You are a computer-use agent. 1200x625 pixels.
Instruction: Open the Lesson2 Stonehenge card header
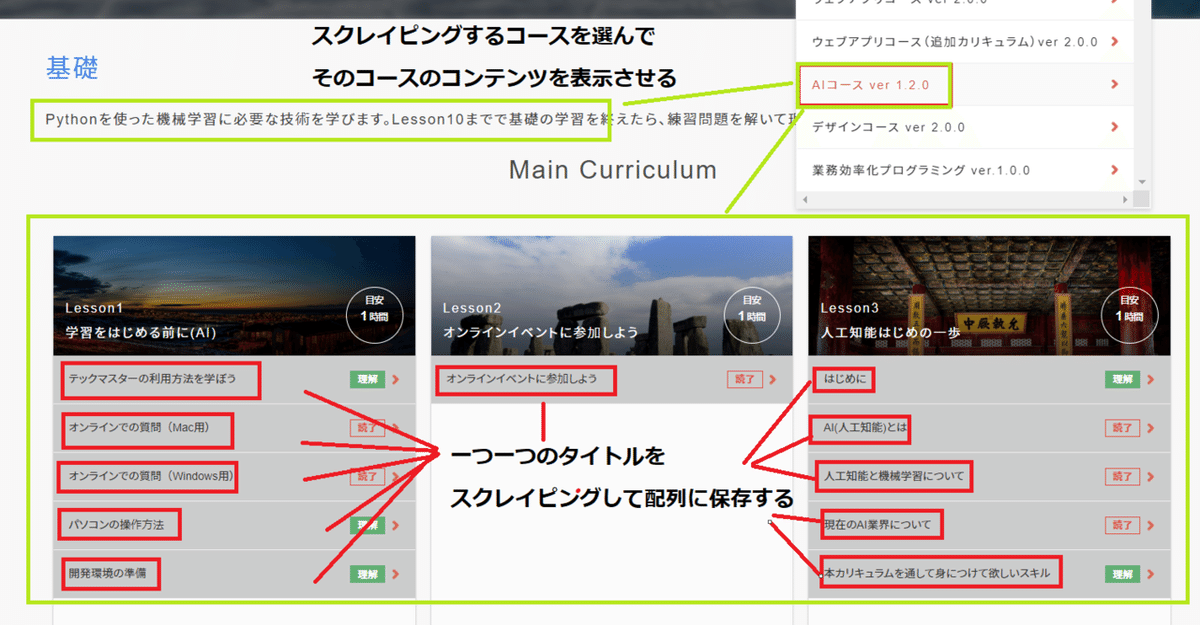(612, 296)
